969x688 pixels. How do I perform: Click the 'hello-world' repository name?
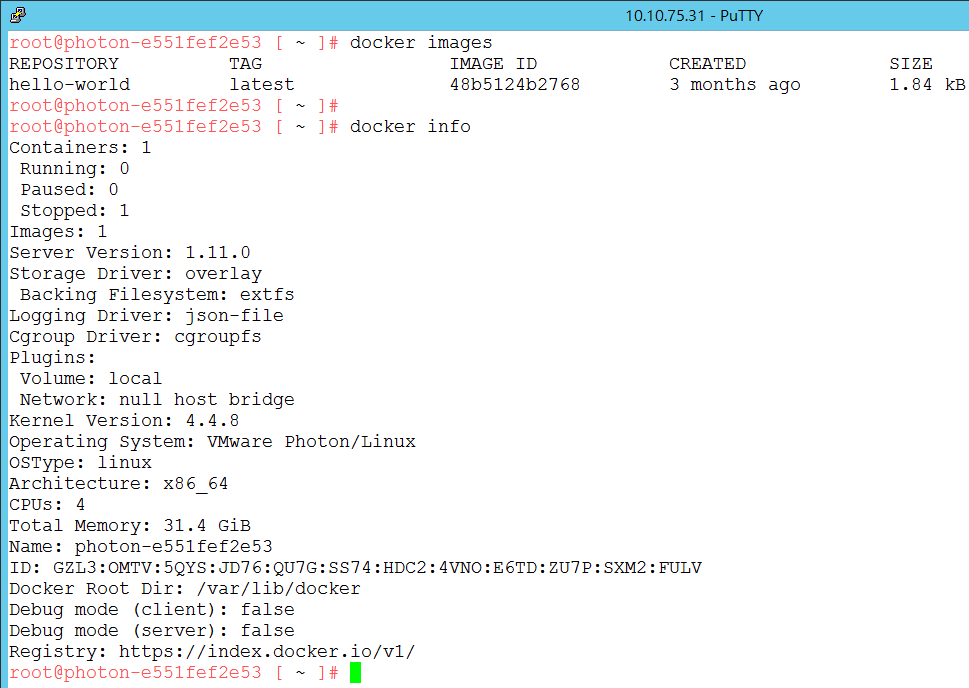pos(69,85)
